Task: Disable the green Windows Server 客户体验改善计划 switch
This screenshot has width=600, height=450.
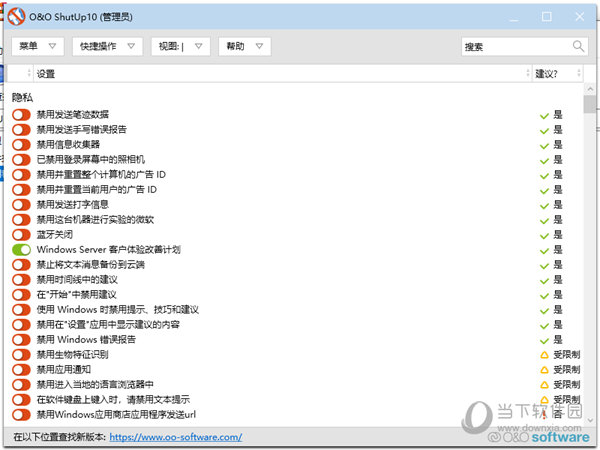Action: 21,249
